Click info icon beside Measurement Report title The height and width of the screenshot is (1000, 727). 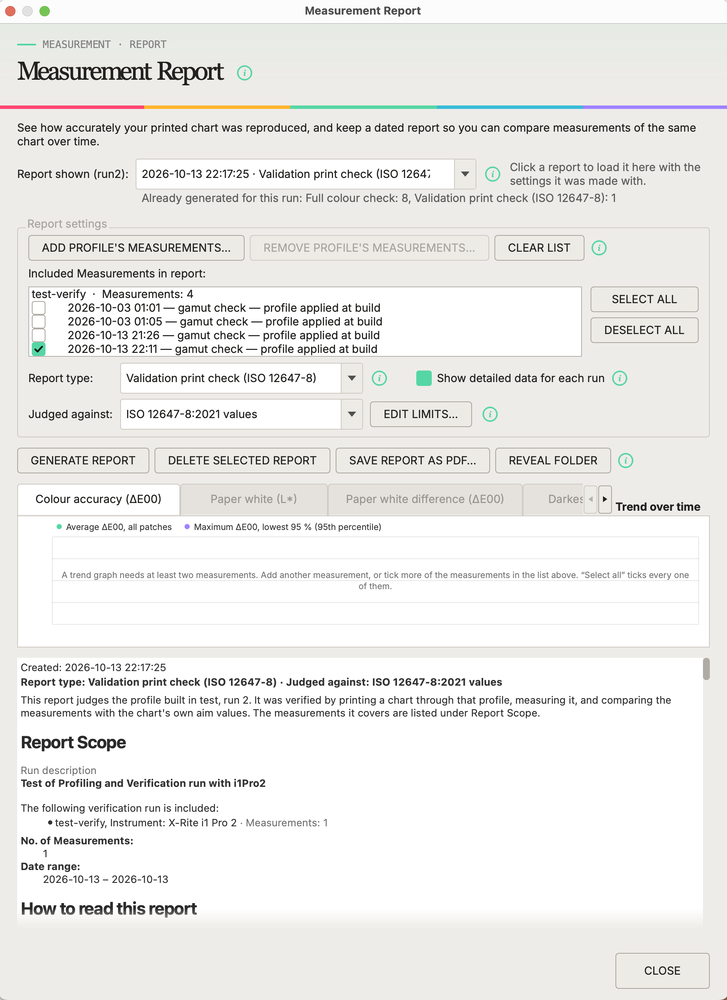click(x=244, y=73)
